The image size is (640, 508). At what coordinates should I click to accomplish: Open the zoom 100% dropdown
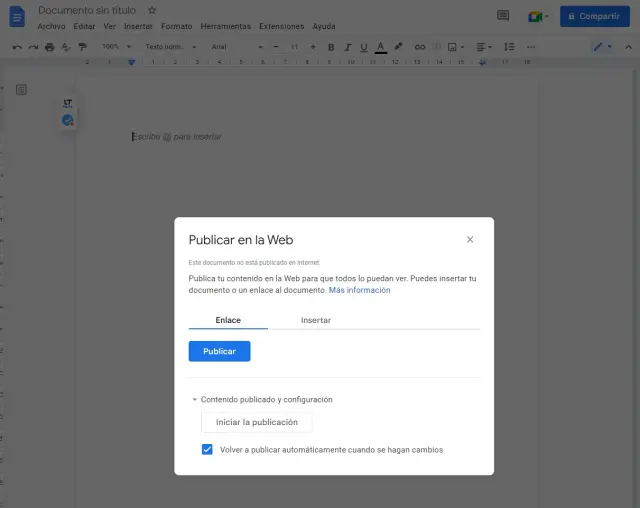pyautogui.click(x=114, y=46)
